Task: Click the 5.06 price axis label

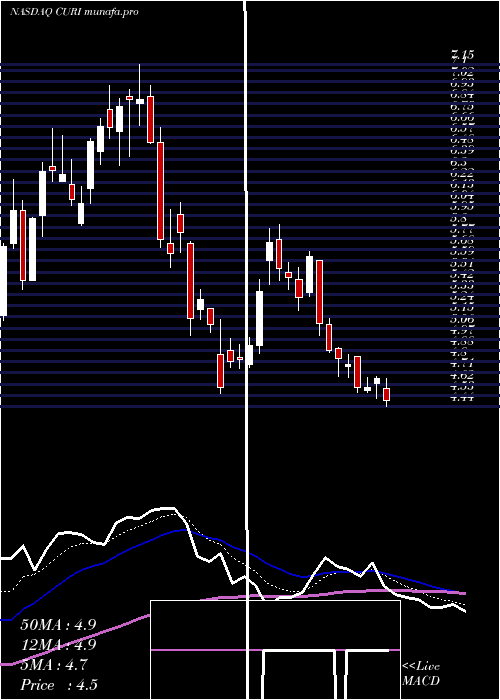Action: tap(462, 320)
